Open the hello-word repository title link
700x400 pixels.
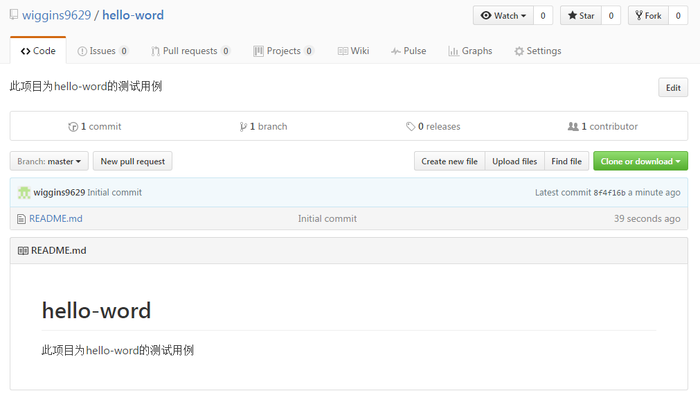tap(133, 15)
